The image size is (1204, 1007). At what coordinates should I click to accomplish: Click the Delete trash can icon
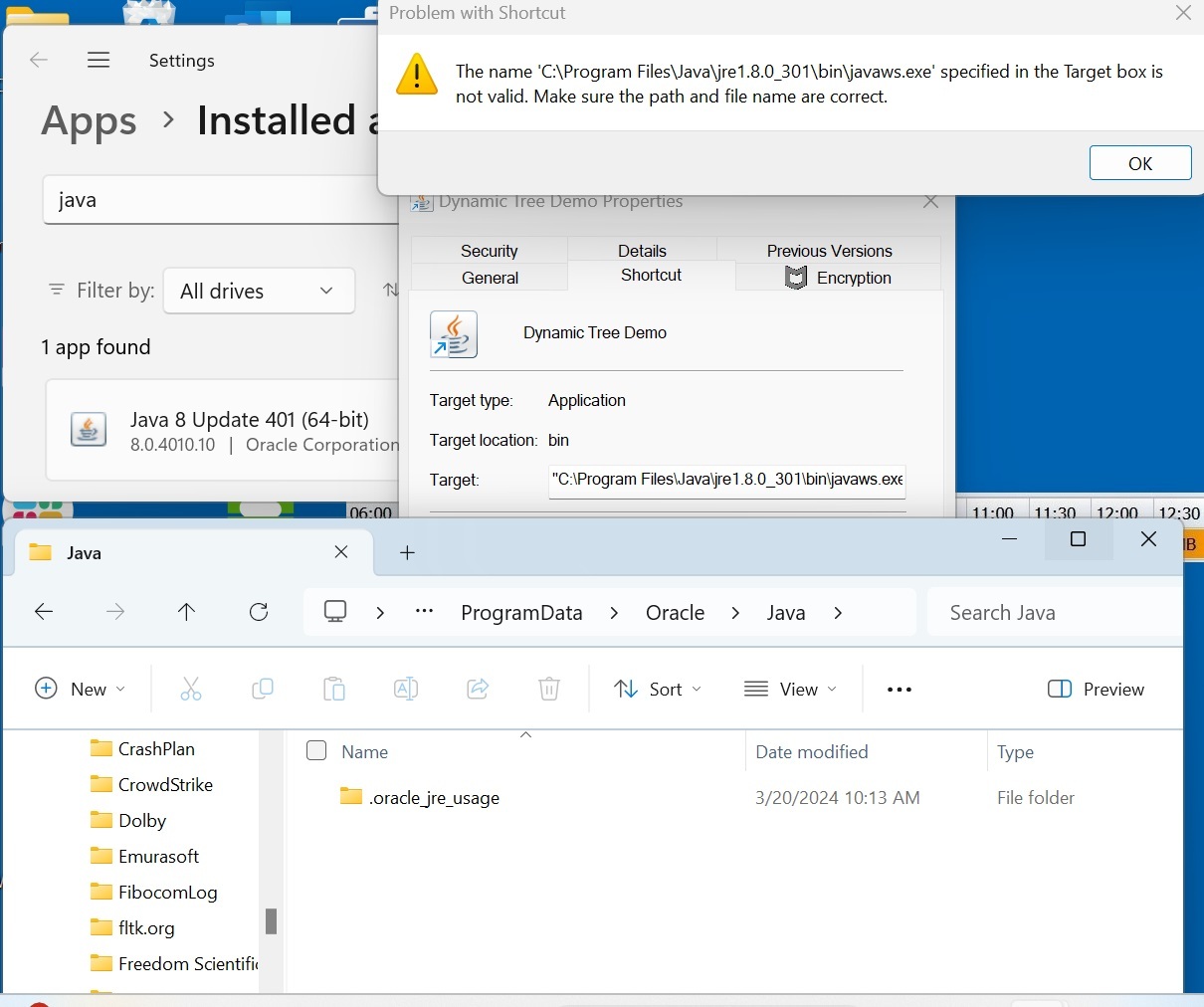549,689
